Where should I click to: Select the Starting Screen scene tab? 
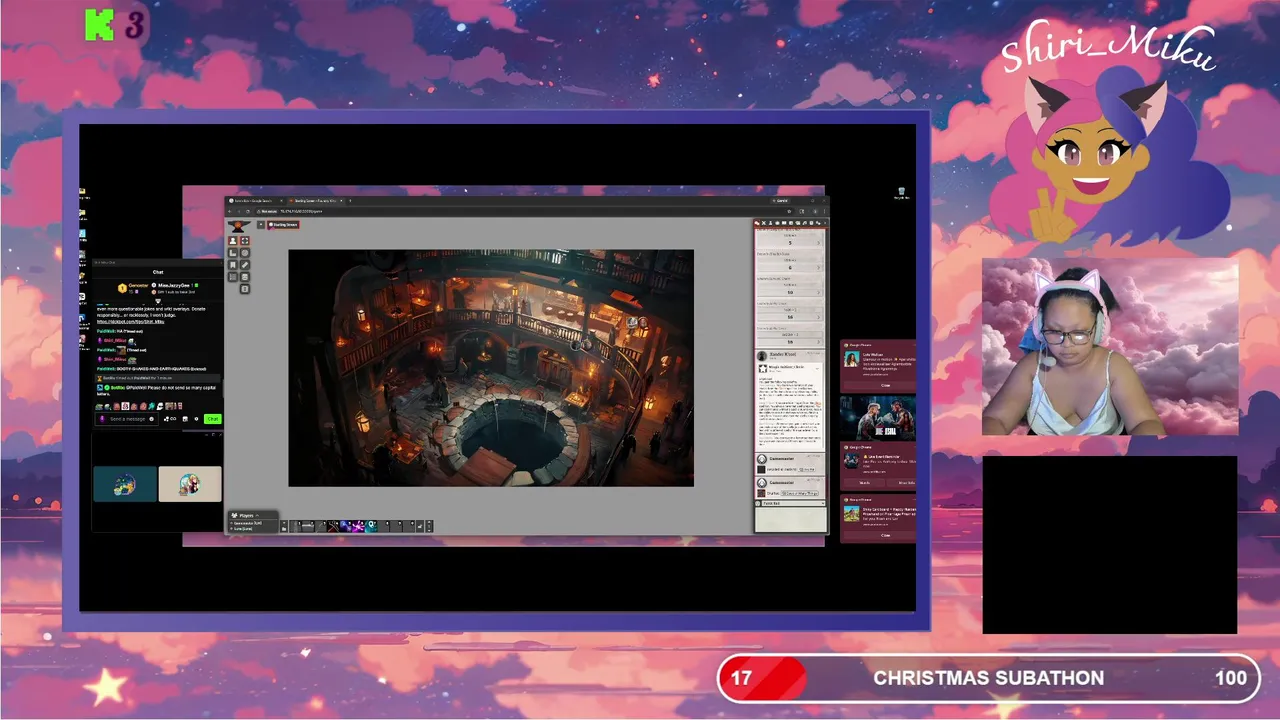(x=283, y=225)
